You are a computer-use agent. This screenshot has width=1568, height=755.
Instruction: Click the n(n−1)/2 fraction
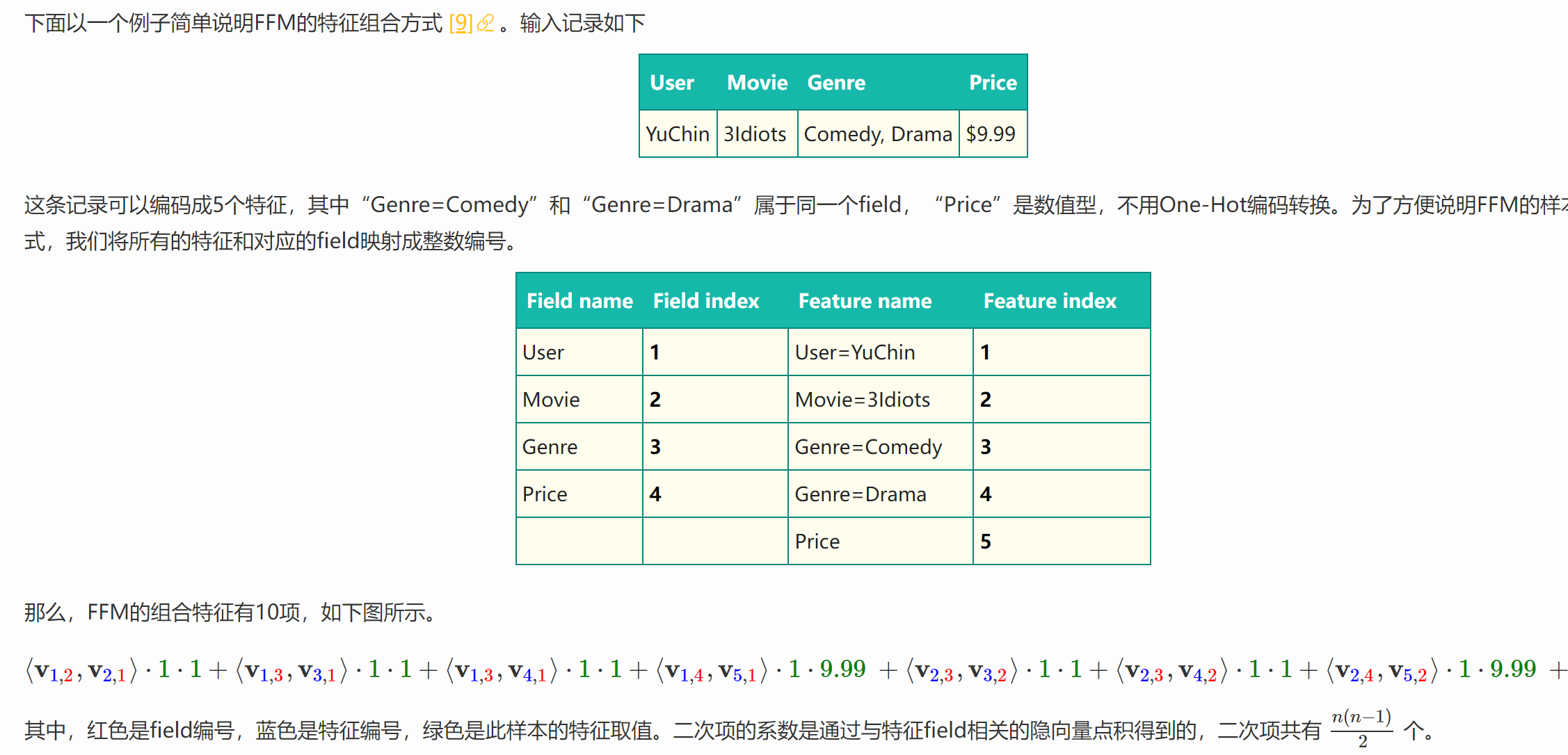[1361, 729]
